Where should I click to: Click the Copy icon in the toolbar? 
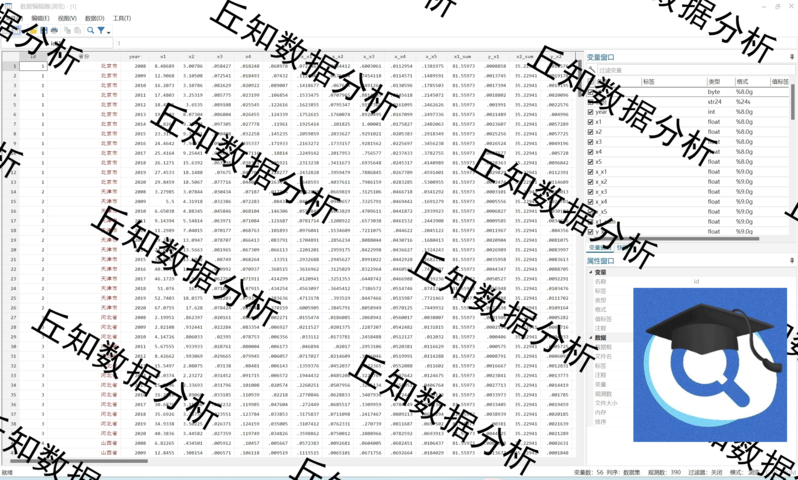click(67, 31)
